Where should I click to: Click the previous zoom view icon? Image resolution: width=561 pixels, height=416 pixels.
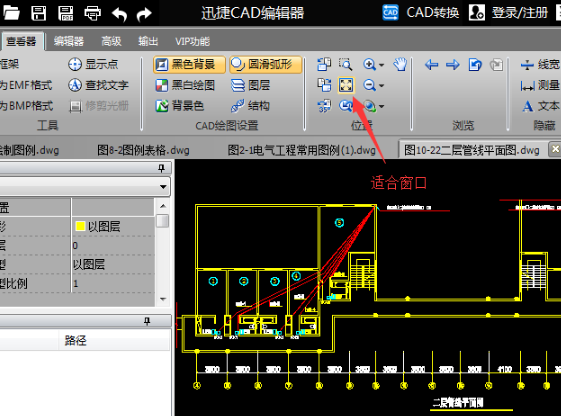coord(346,106)
